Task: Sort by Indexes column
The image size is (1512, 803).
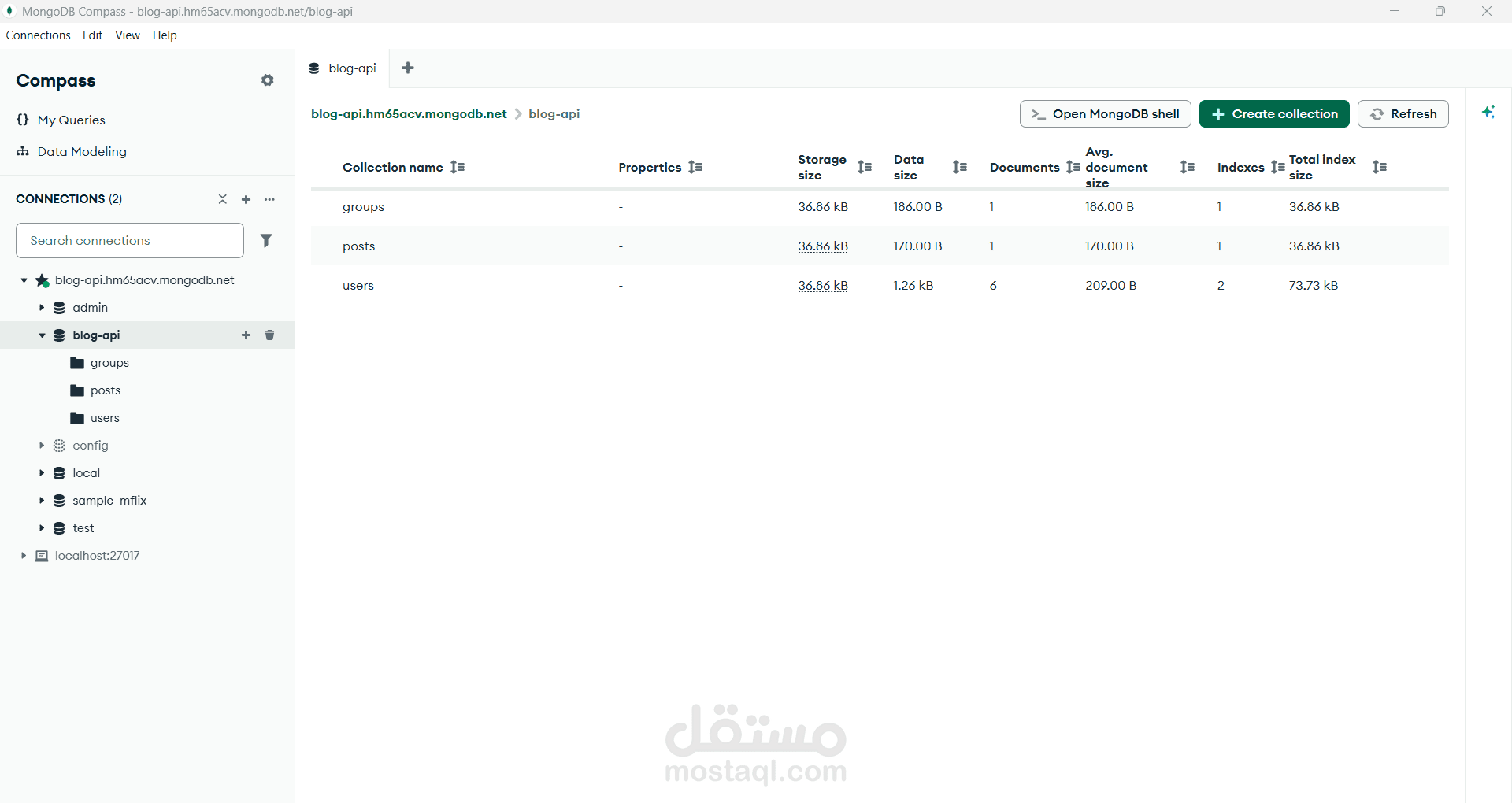Action: tap(1278, 167)
